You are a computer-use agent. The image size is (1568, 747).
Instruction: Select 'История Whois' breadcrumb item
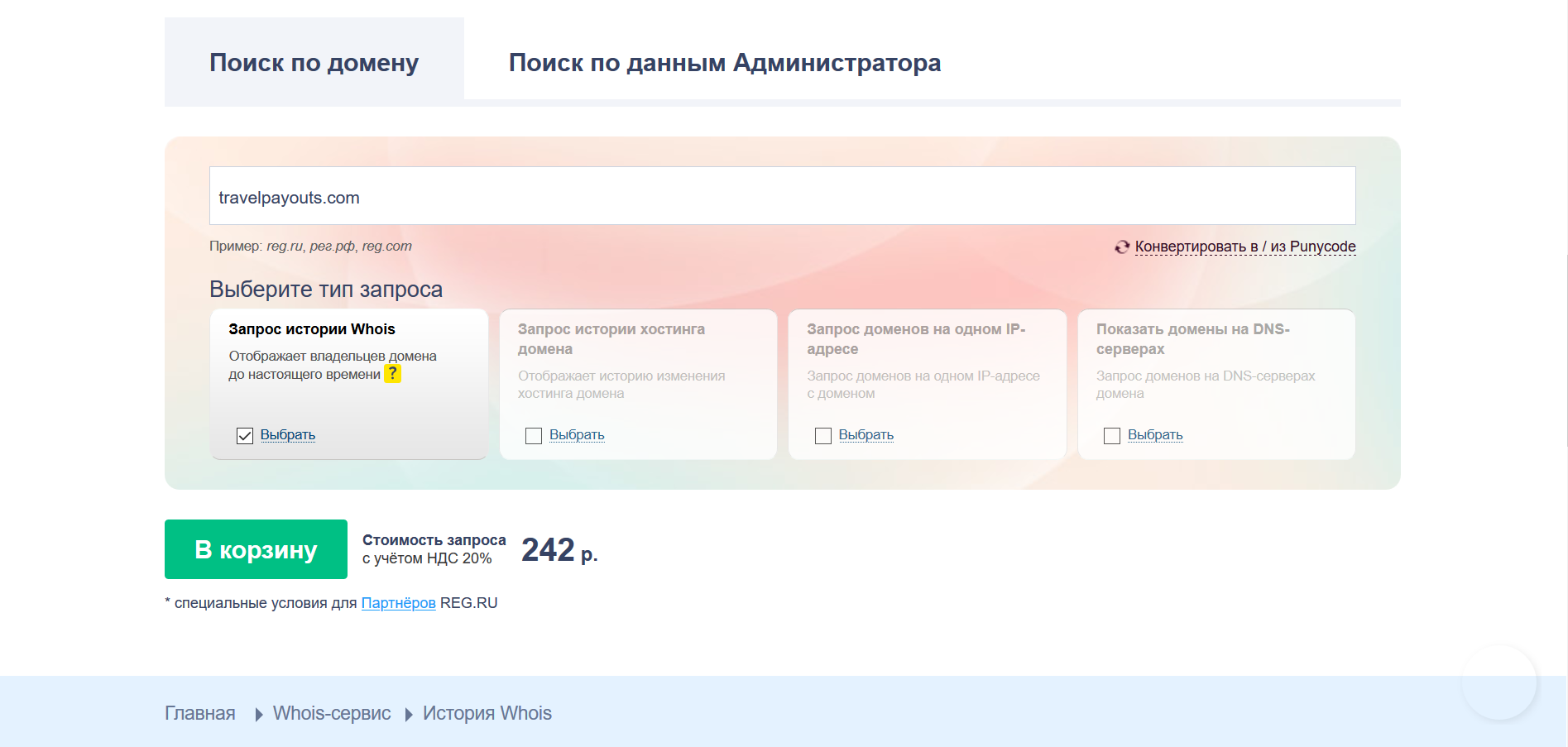[487, 713]
